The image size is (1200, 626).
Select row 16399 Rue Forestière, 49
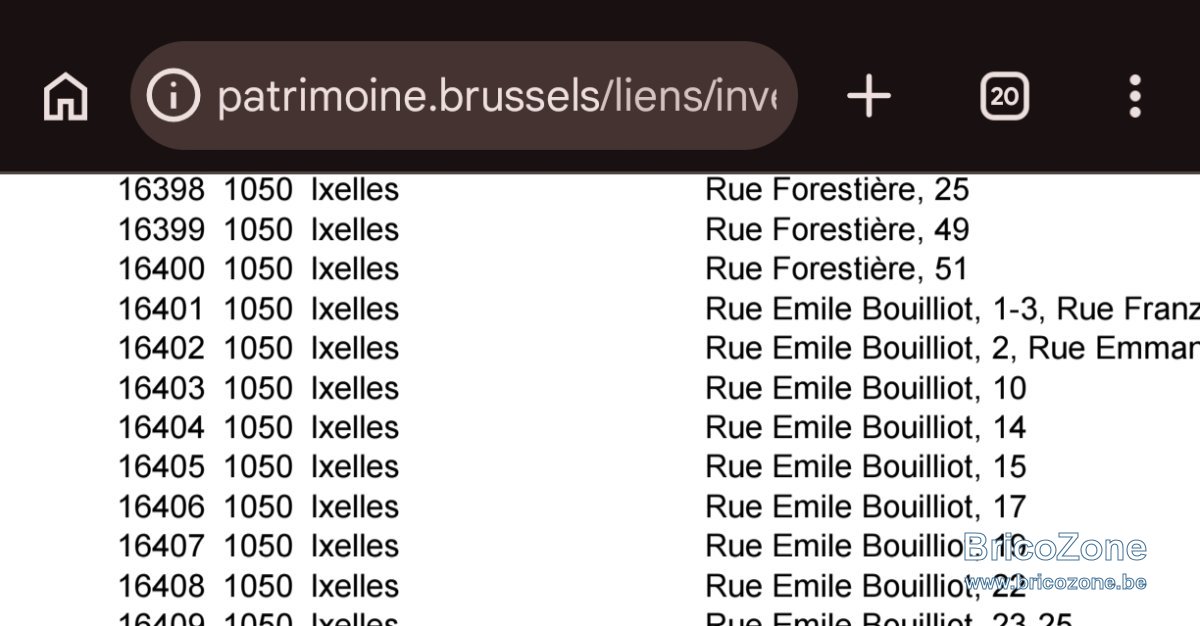659,229
